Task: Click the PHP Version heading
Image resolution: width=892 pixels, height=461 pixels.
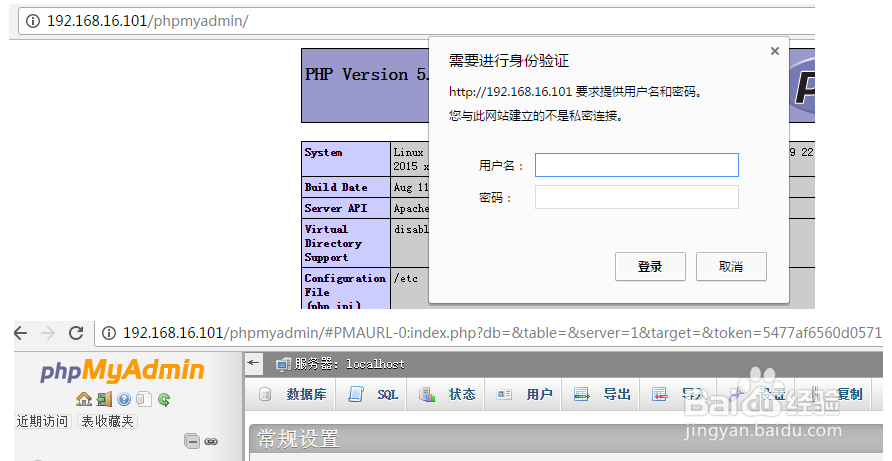Action: (367, 75)
